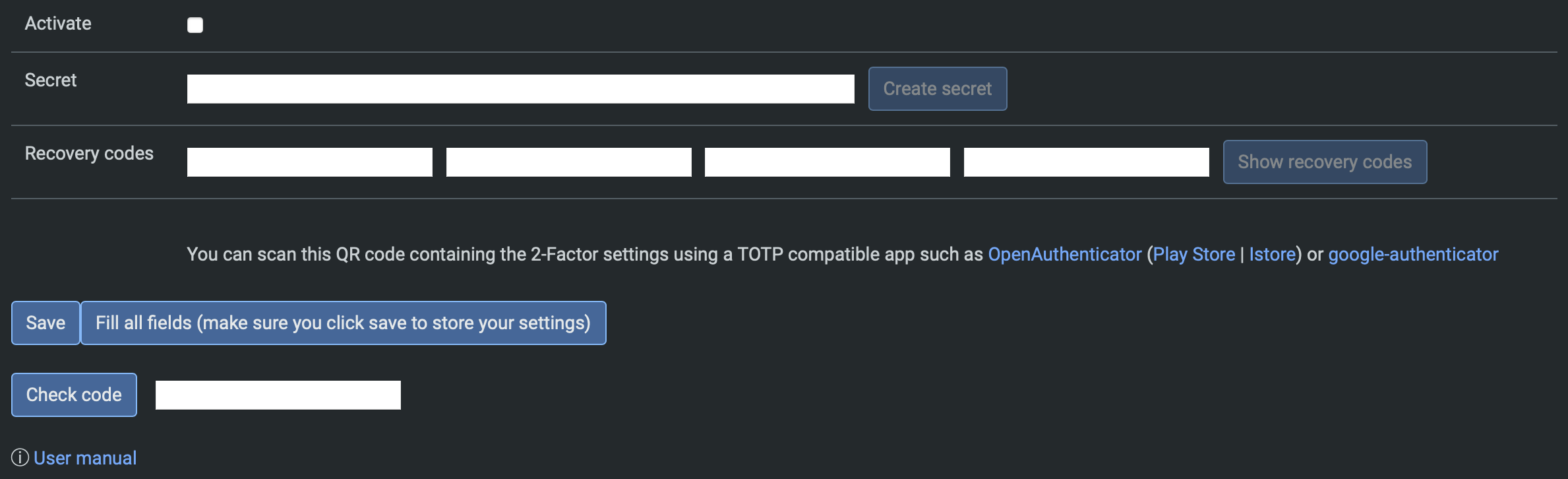The height and width of the screenshot is (479, 1568).
Task: Enable the Activate checkbox
Action: [x=195, y=25]
